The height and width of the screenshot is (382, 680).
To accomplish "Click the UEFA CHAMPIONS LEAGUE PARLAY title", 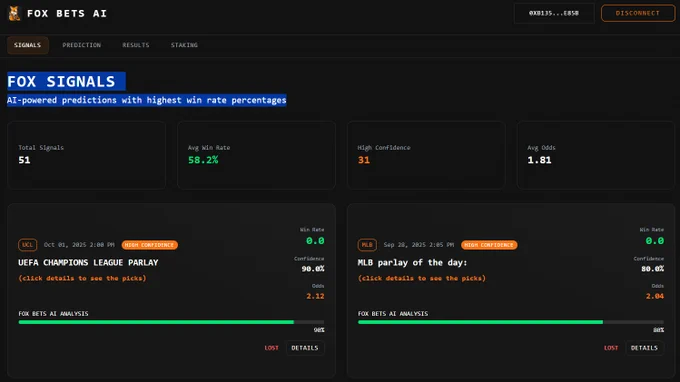I will click(88, 263).
